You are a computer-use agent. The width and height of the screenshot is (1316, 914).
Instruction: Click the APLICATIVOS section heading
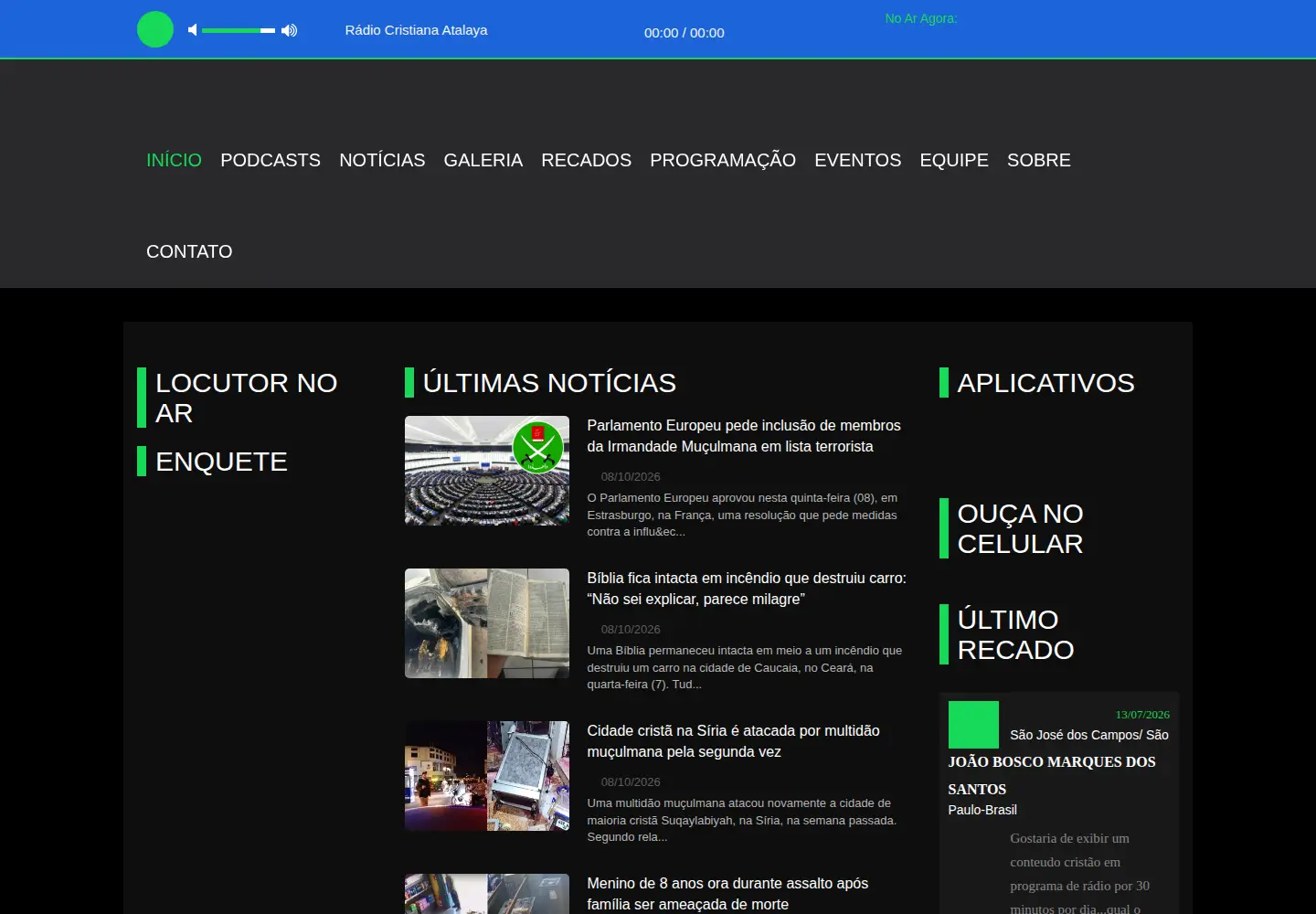point(1045,383)
